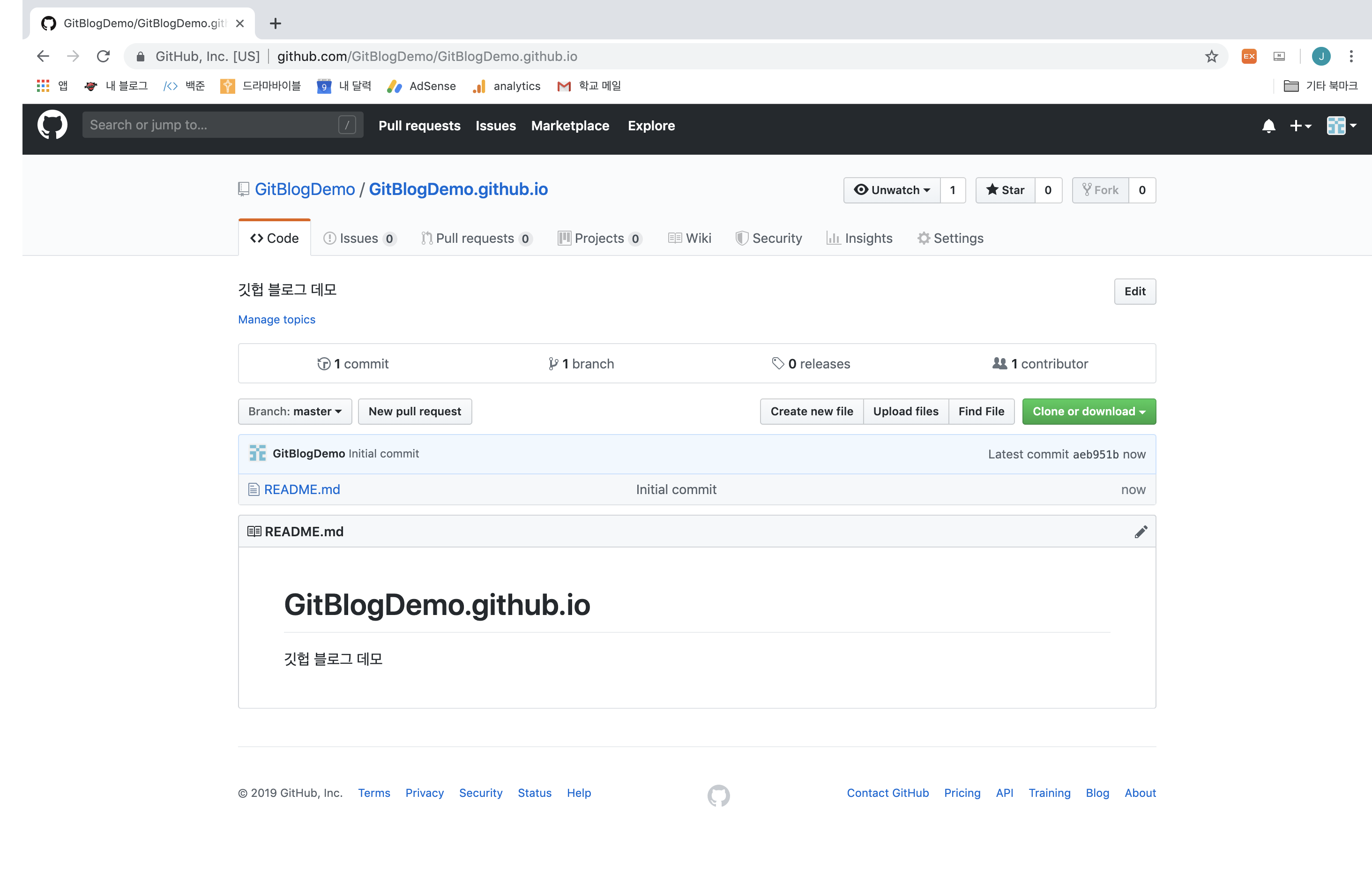Image resolution: width=1372 pixels, height=870 pixels.
Task: Bookmark this page with the star icon
Action: (1211, 56)
